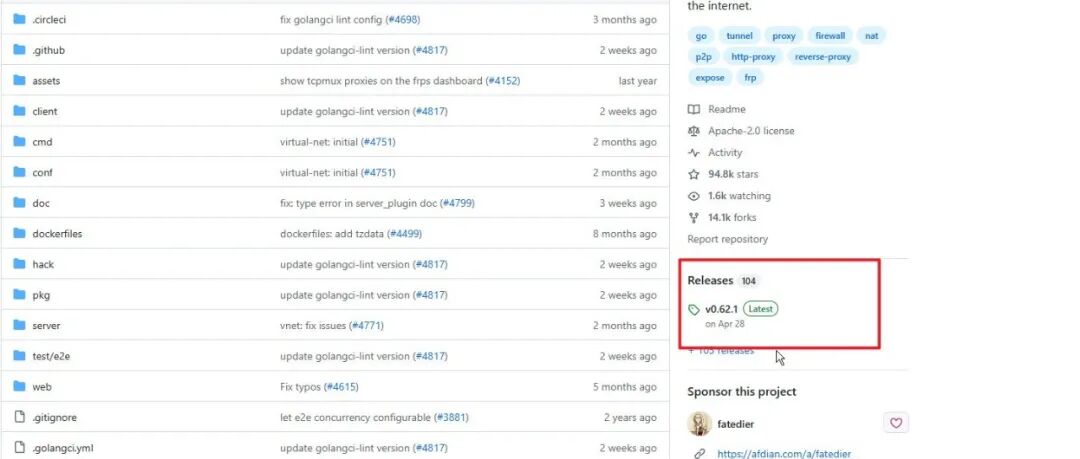Open the server directory

tap(46, 325)
